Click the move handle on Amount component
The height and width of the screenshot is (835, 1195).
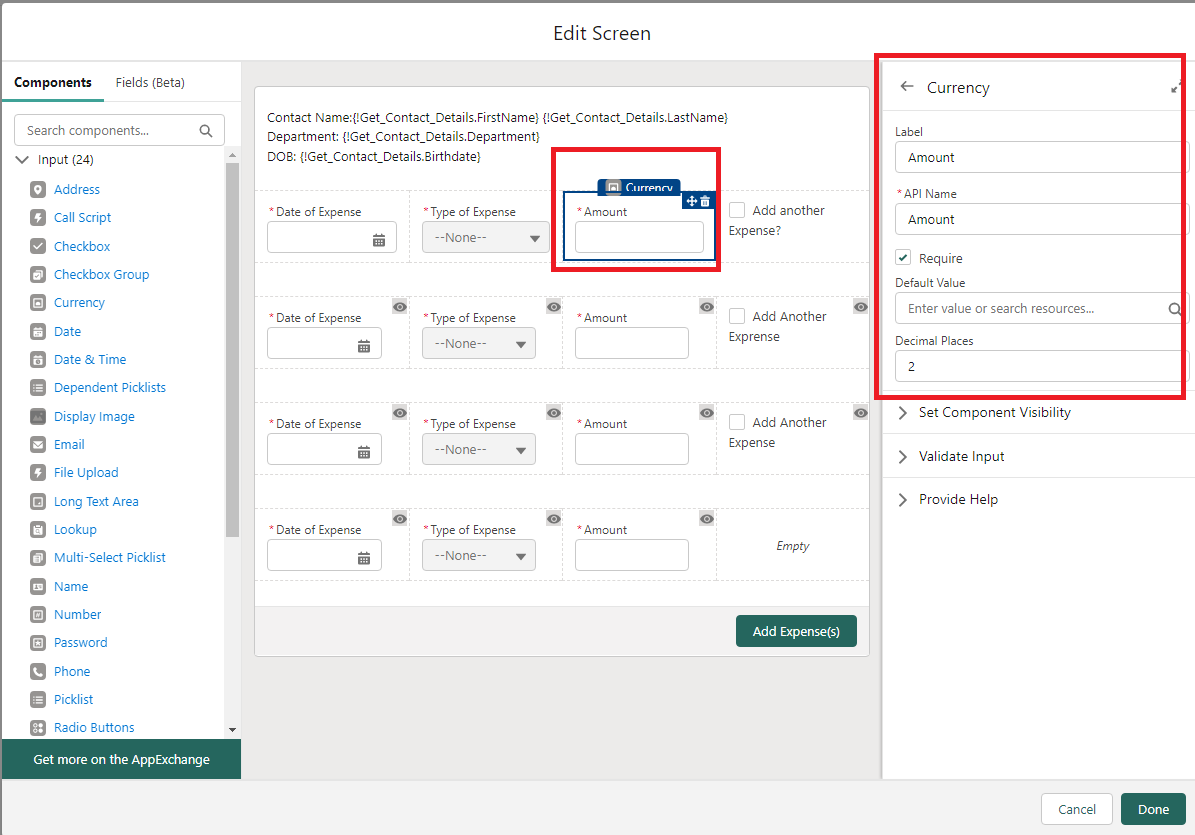691,201
